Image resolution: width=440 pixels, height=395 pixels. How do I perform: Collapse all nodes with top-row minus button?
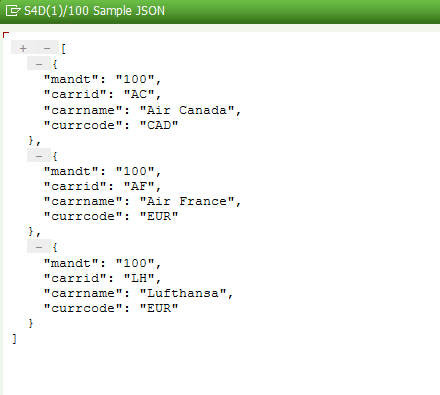(47, 48)
